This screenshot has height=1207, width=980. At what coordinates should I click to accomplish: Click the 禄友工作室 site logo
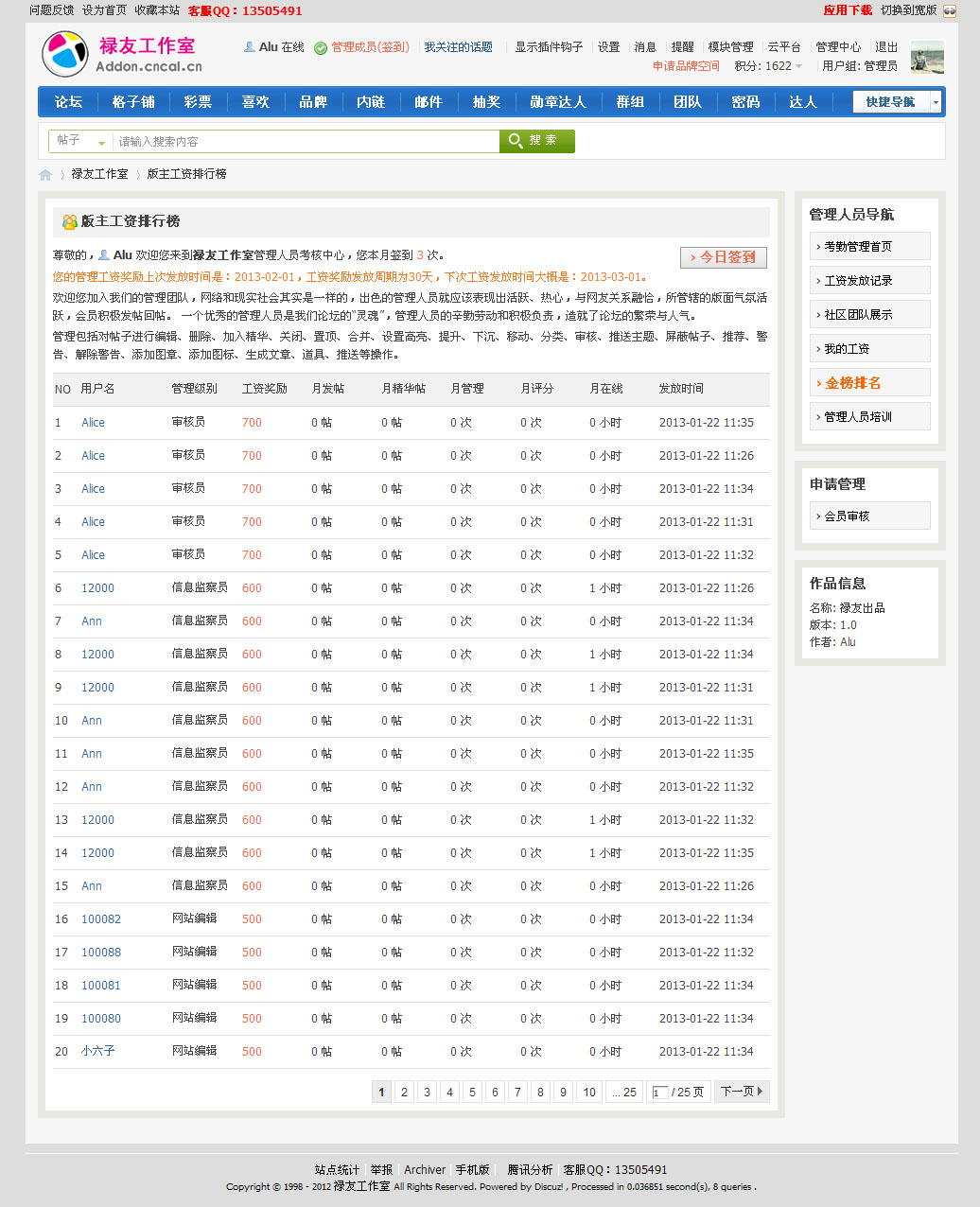[122, 54]
